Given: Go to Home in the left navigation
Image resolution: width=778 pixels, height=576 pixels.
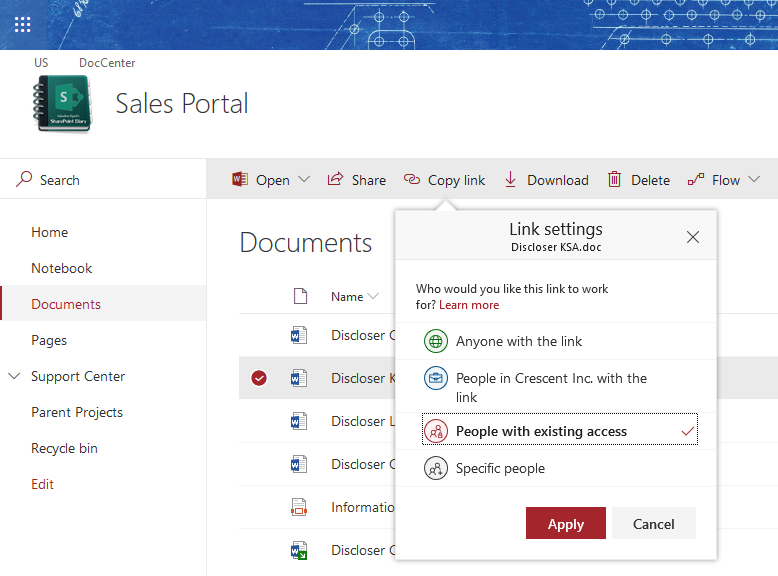Looking at the screenshot, I should (x=50, y=232).
